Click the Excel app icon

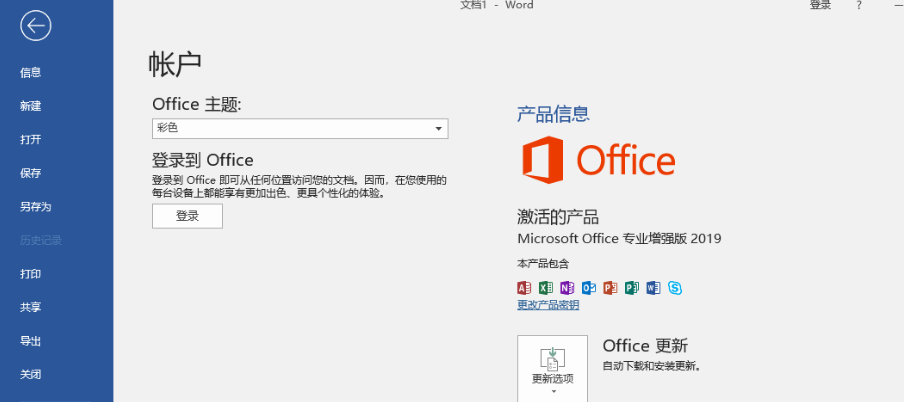545,287
